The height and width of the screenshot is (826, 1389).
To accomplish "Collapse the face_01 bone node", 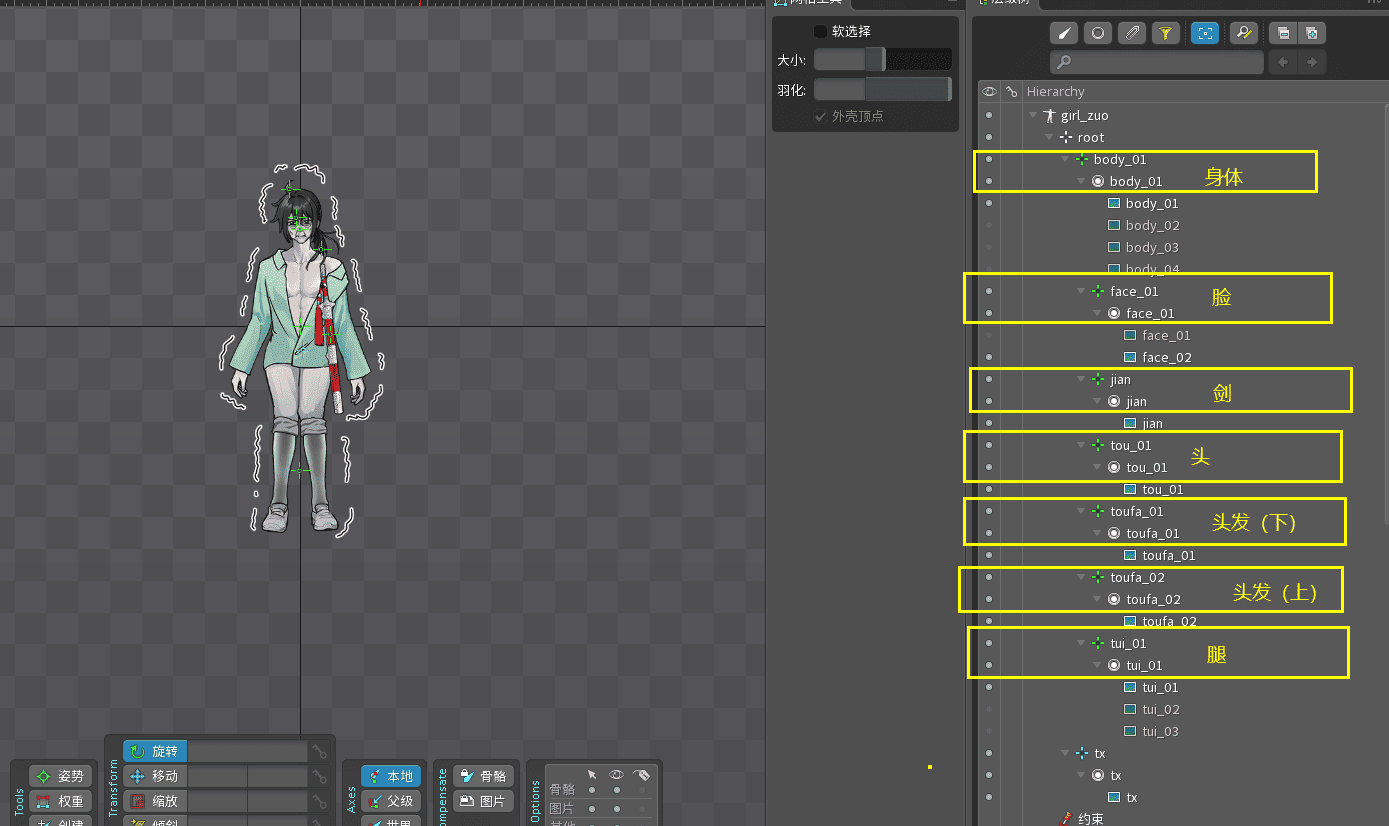I will pyautogui.click(x=1081, y=292).
